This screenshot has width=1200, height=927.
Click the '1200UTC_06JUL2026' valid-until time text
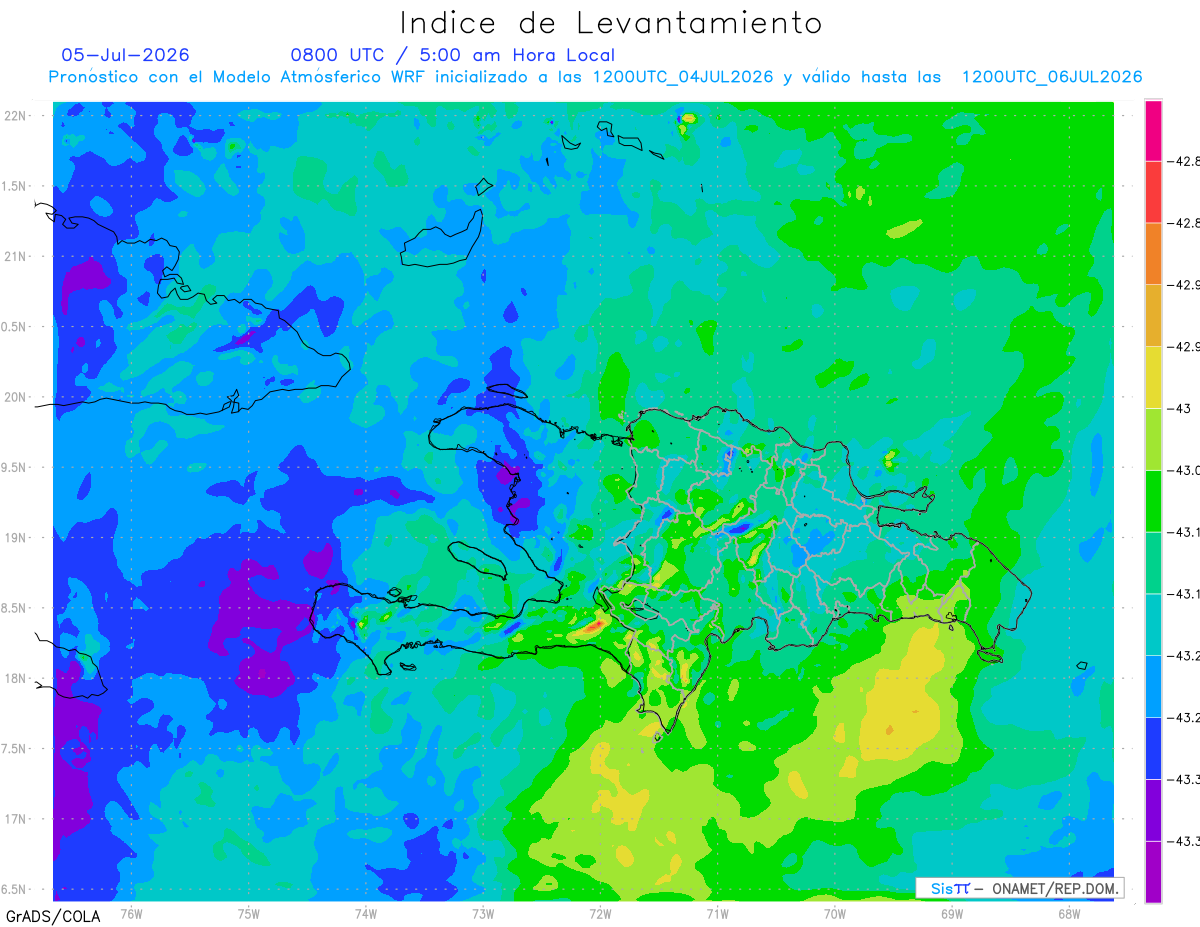(1052, 78)
